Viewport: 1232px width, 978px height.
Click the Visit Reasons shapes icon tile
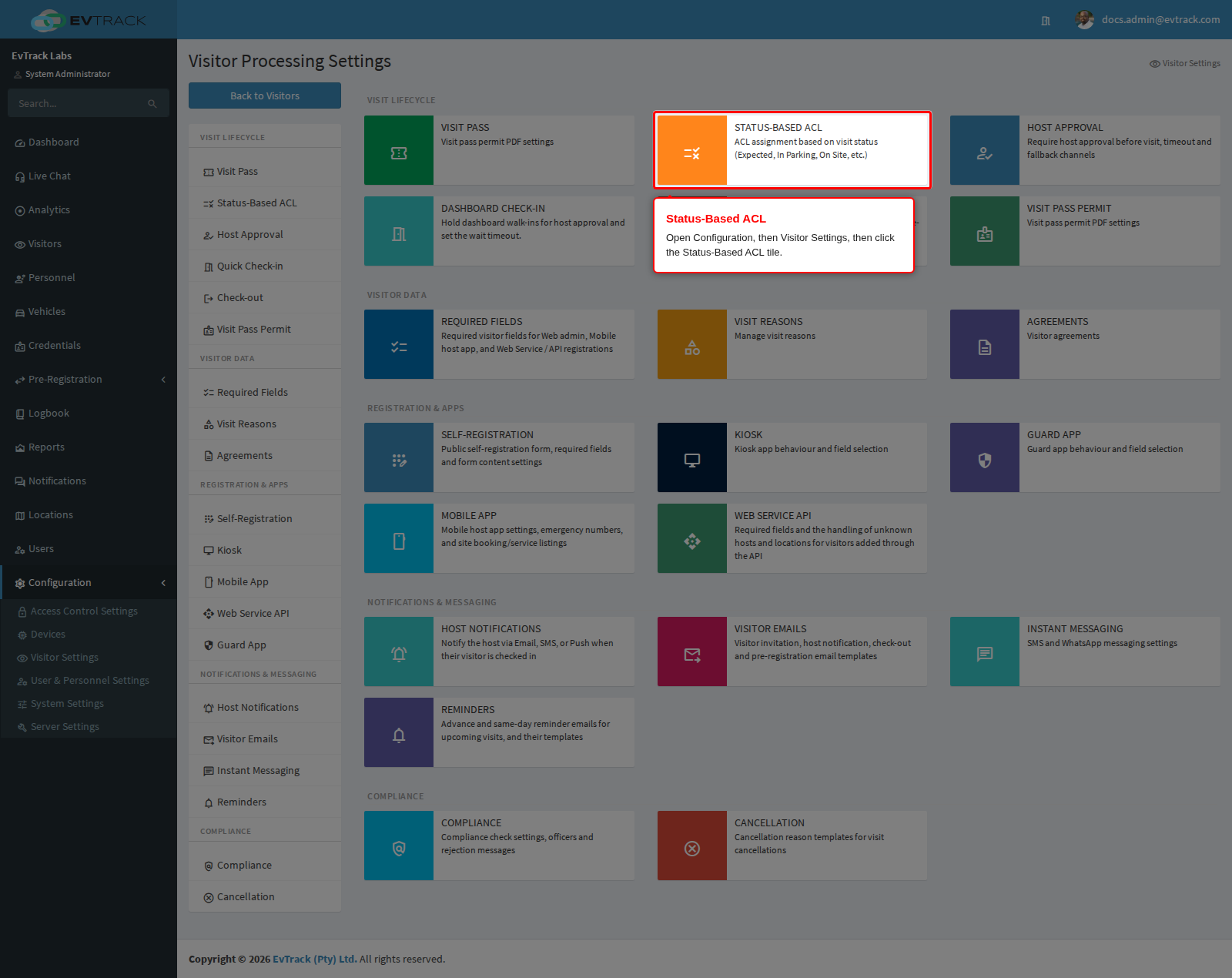(x=692, y=344)
